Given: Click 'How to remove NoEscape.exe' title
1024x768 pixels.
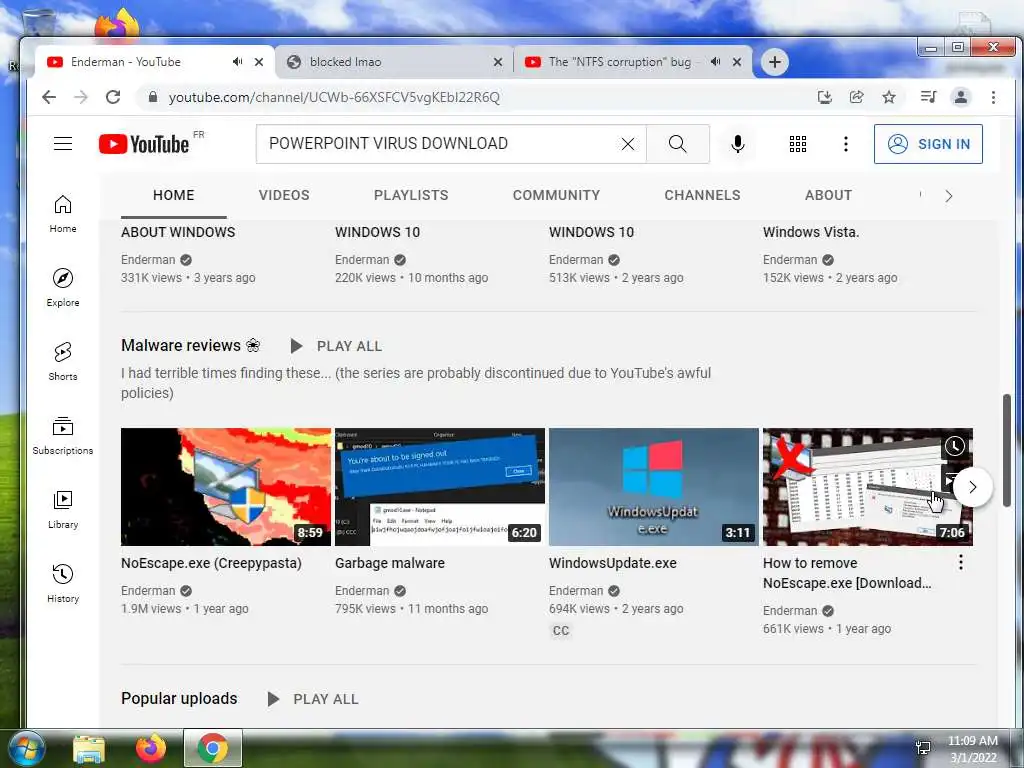Looking at the screenshot, I should click(847, 573).
